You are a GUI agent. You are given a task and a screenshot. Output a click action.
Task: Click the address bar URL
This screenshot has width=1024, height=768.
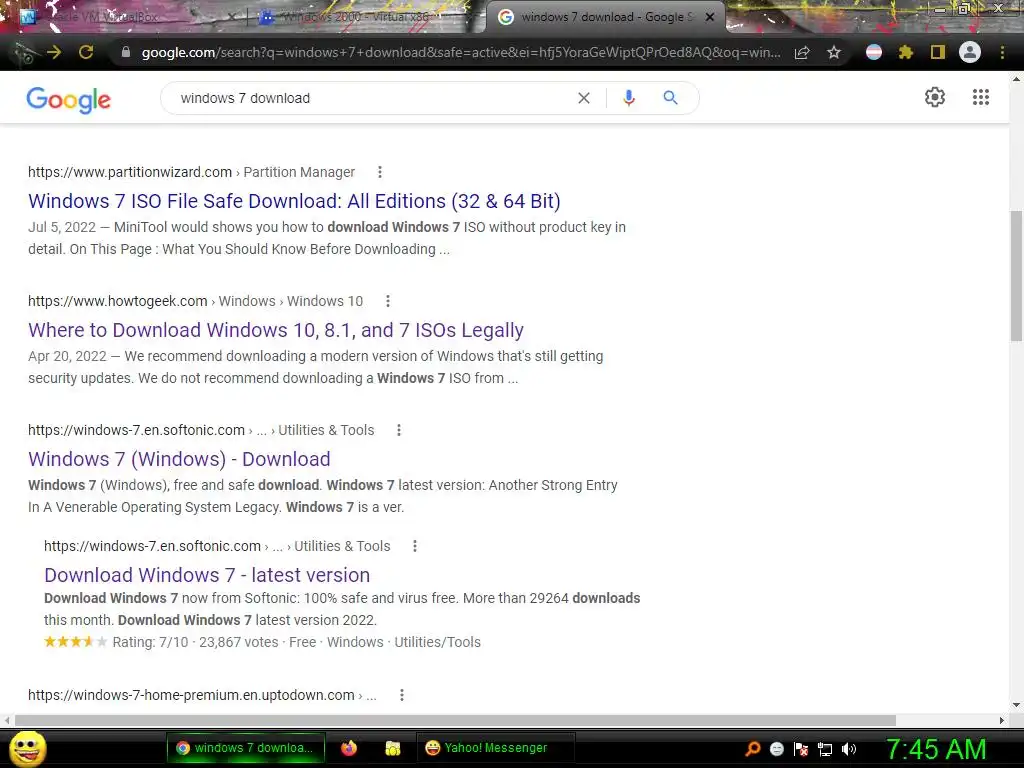460,52
